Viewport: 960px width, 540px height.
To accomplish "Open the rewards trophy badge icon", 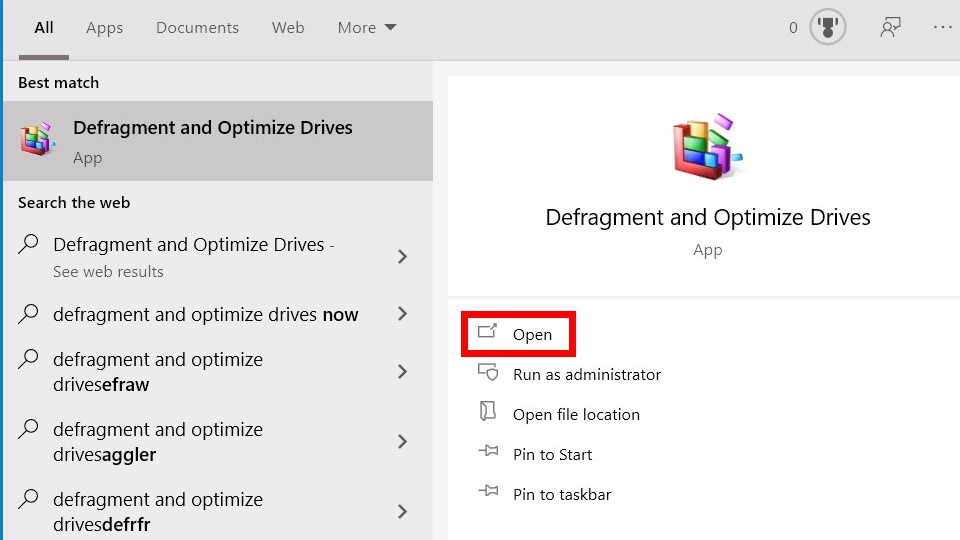I will [x=828, y=28].
